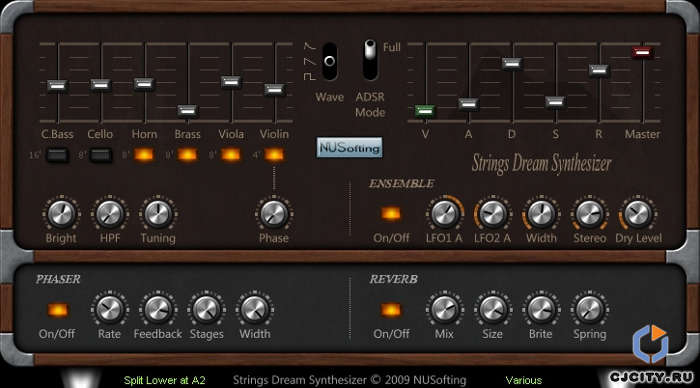Click the Phaser Rate knob
Screen dimensions: 700x388
(x=110, y=309)
